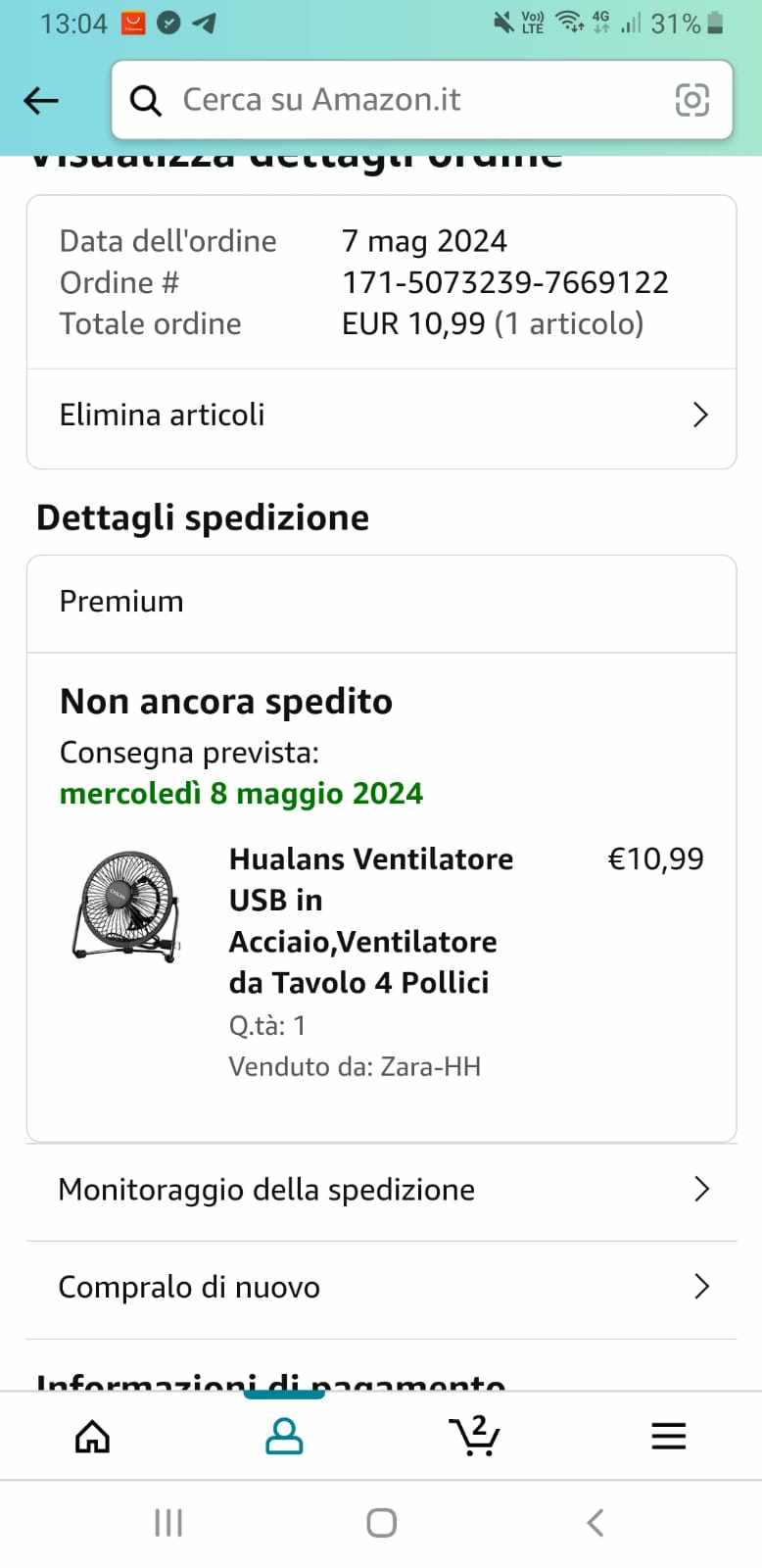Expand Elimina articoli chevron
The height and width of the screenshot is (1568, 762).
pyautogui.click(x=700, y=415)
